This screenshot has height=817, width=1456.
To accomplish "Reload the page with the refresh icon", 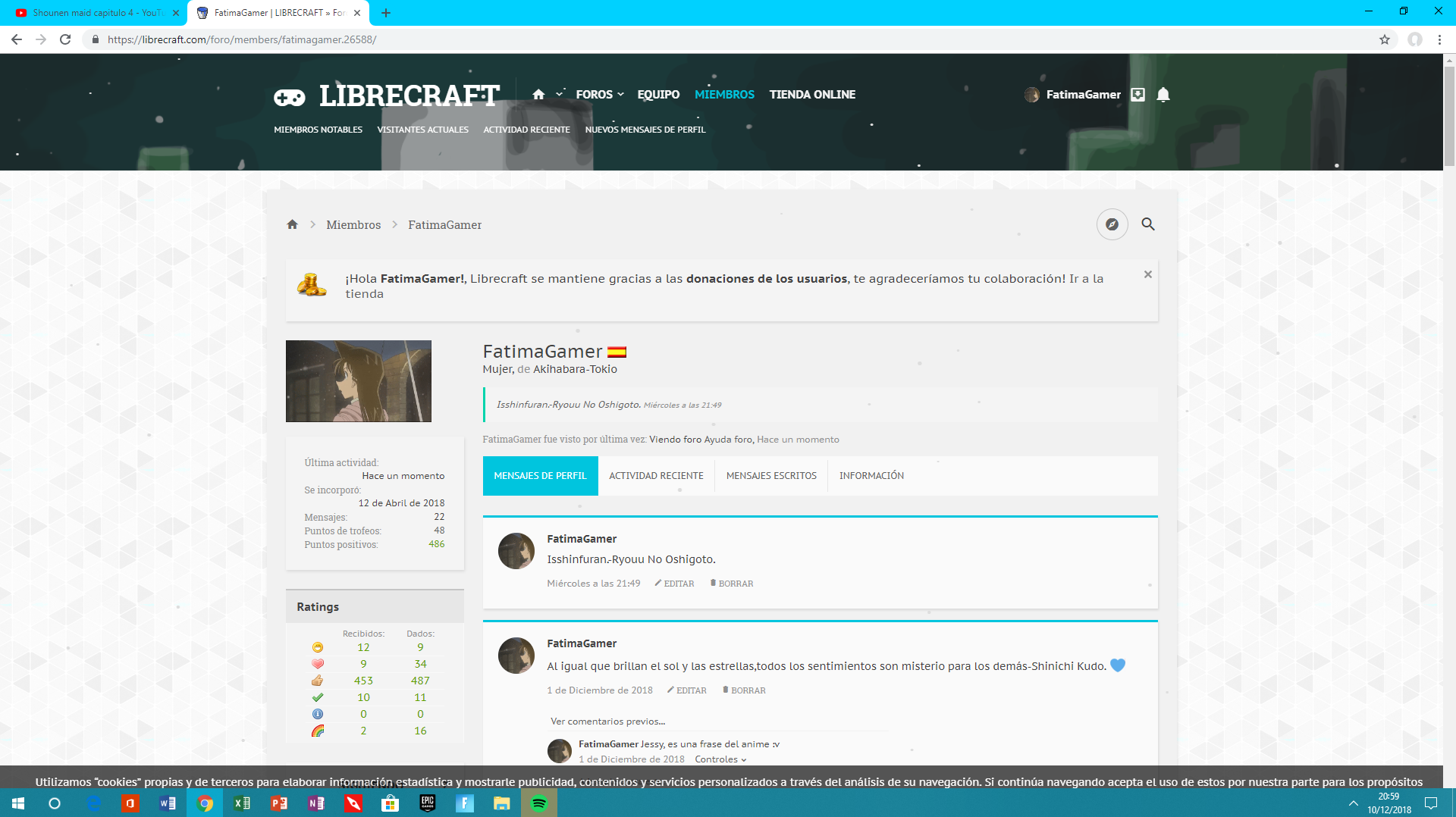I will [x=65, y=39].
